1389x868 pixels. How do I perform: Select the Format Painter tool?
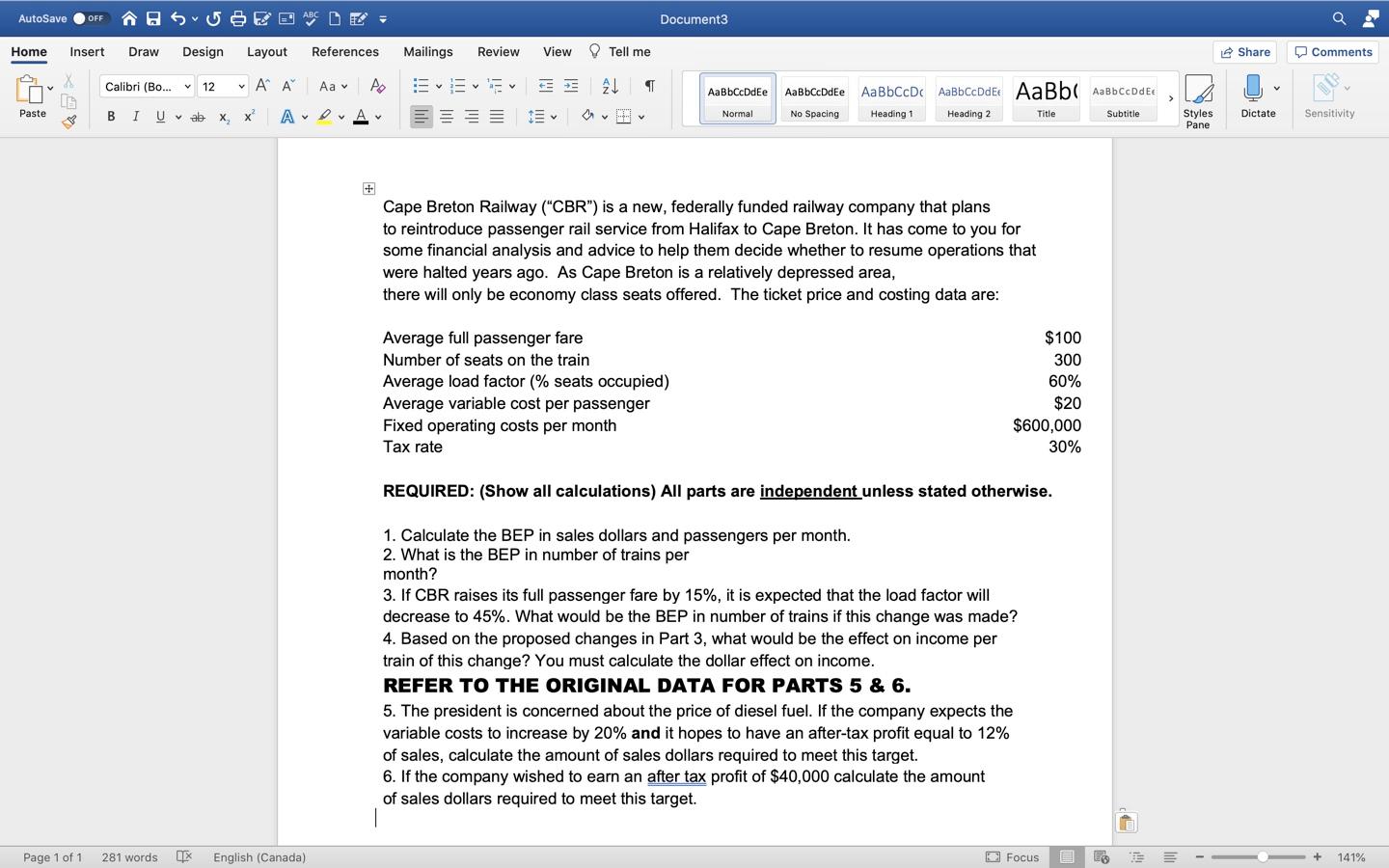[x=68, y=122]
